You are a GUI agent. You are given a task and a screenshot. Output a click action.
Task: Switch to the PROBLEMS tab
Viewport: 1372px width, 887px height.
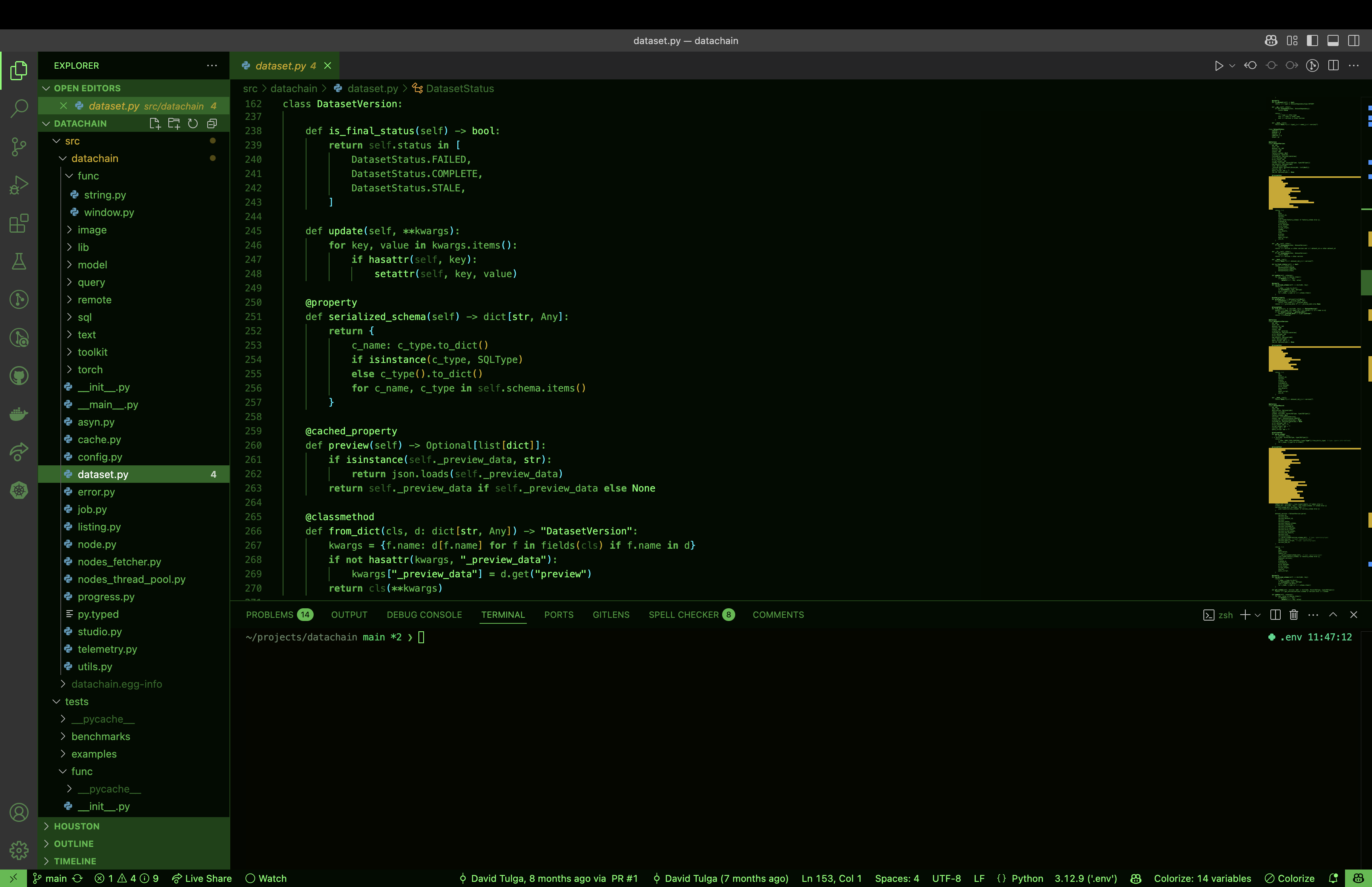tap(270, 615)
